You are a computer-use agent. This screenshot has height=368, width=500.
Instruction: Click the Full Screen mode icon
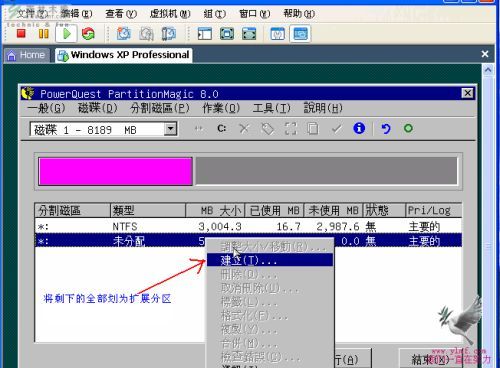(x=227, y=34)
